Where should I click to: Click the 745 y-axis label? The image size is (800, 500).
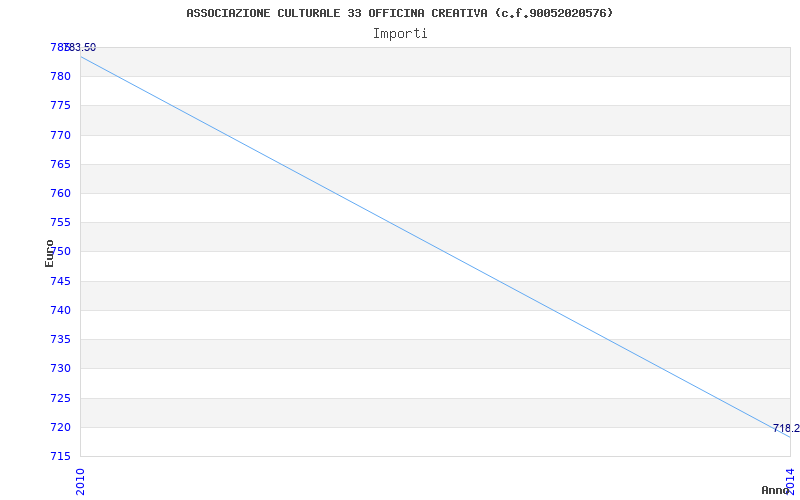click(x=61, y=281)
